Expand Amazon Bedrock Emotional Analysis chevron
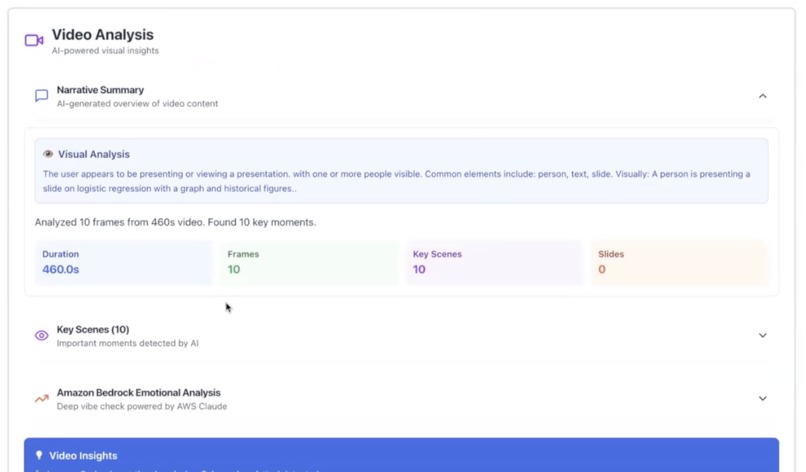806x472 pixels. pos(762,398)
